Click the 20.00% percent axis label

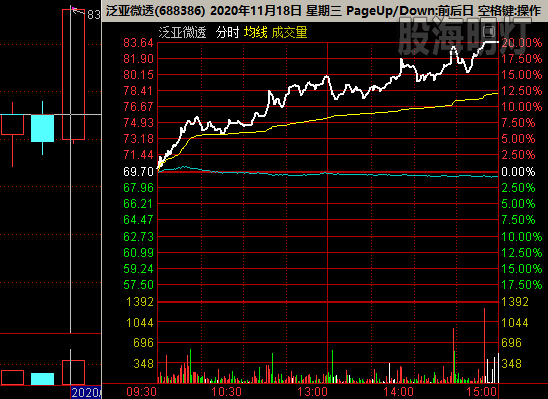522,43
